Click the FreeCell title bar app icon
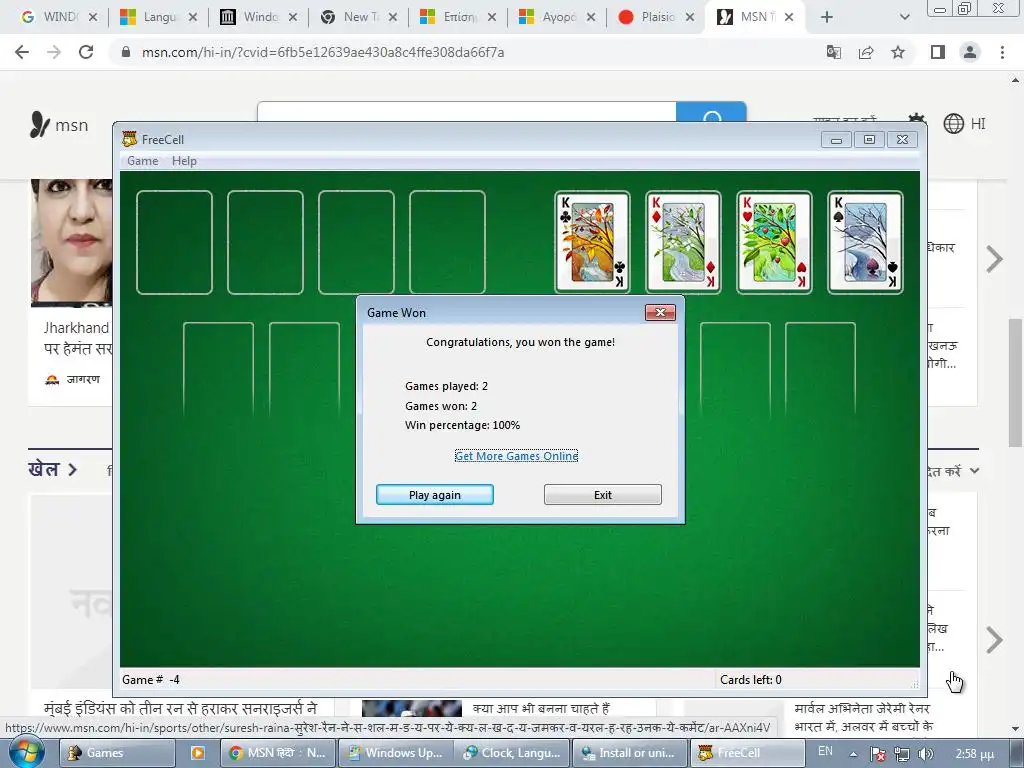The width and height of the screenshot is (1024, 768). pos(129,139)
